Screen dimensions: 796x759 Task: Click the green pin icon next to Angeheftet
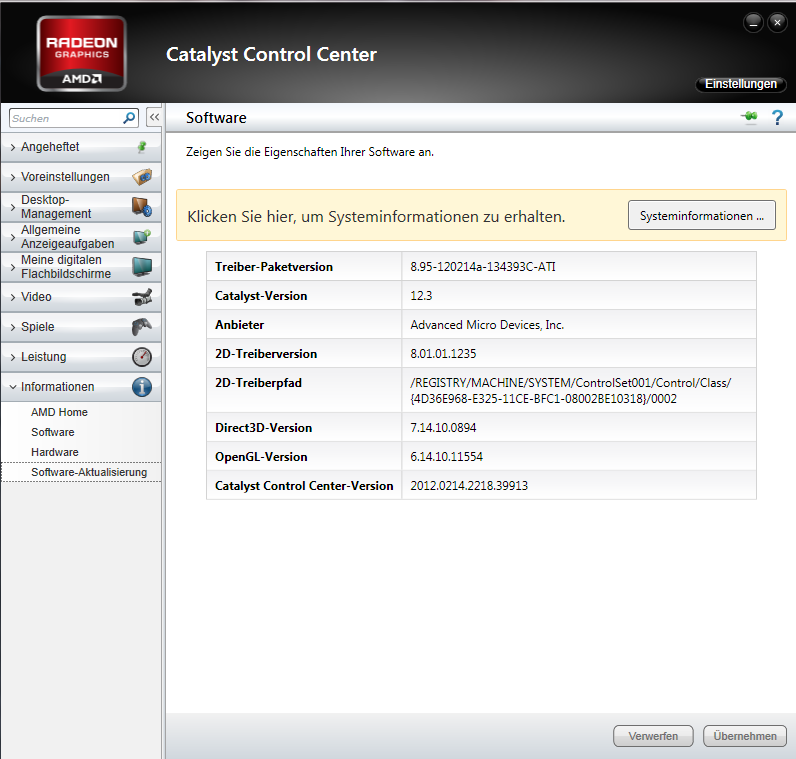[x=142, y=147]
